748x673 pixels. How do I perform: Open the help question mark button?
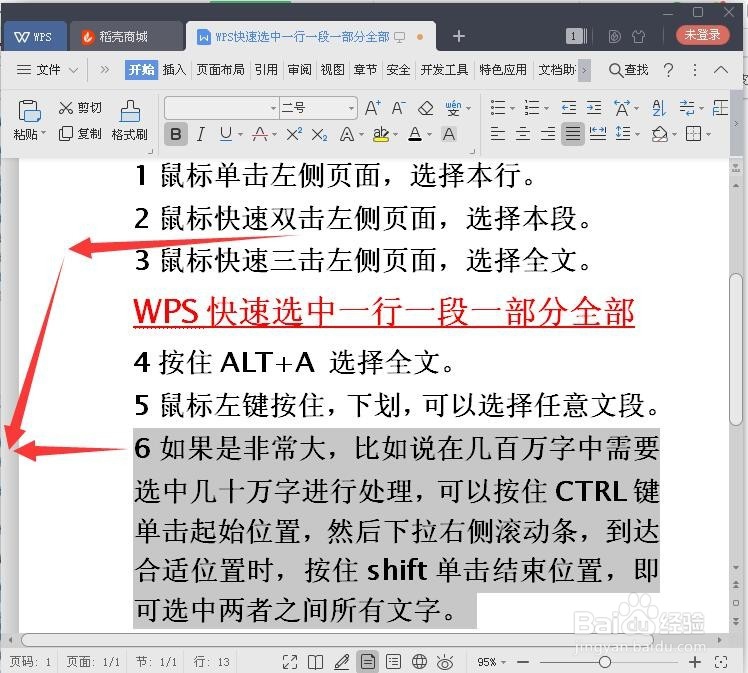click(669, 70)
